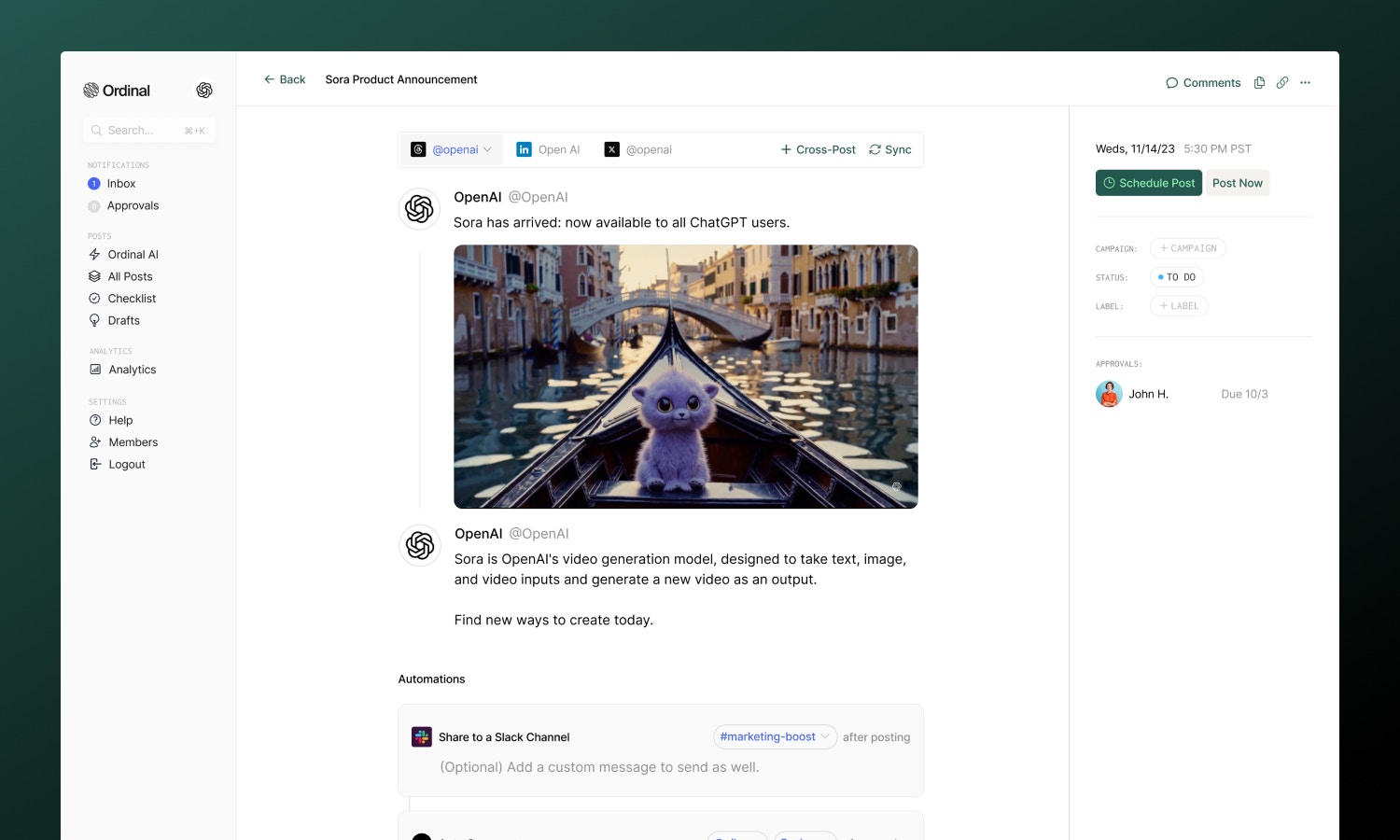The width and height of the screenshot is (1400, 840).
Task: Click the Sora Product Announcement title
Action: click(x=401, y=79)
